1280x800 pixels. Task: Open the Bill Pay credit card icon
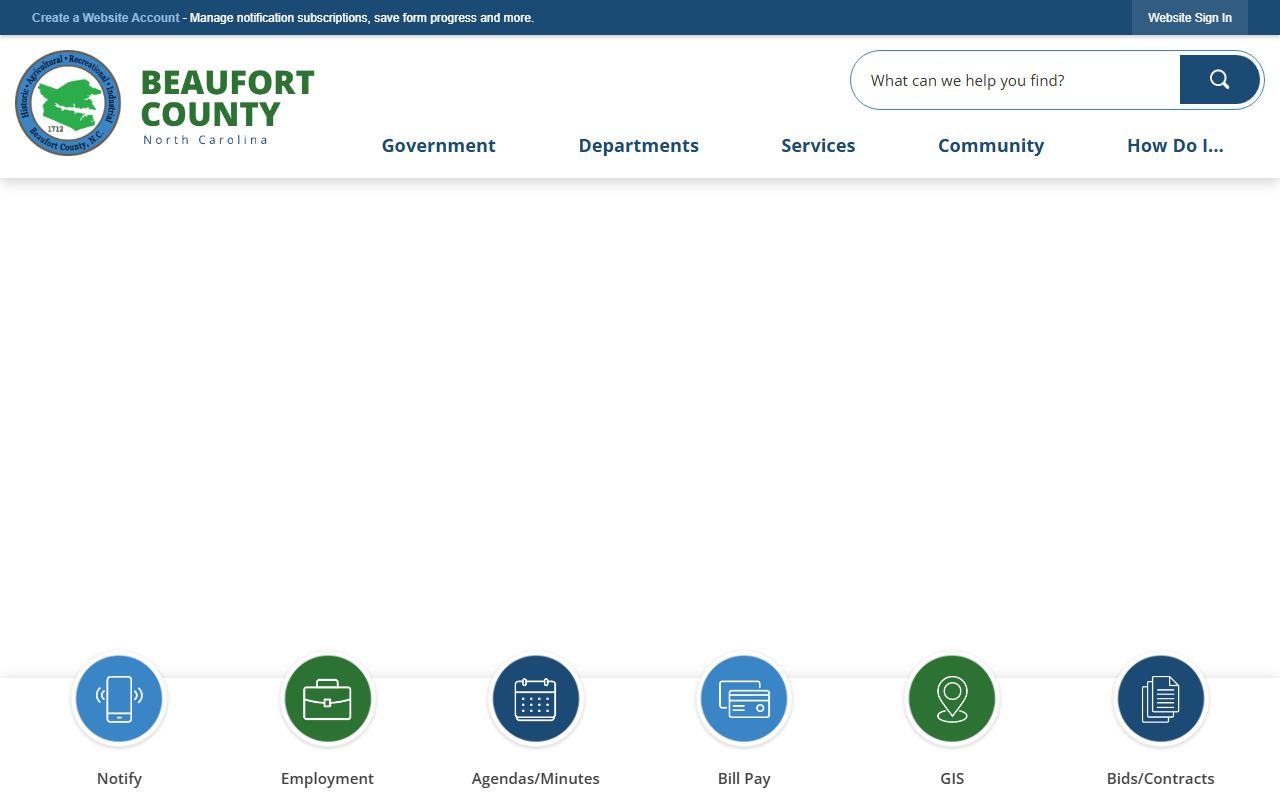(x=744, y=699)
